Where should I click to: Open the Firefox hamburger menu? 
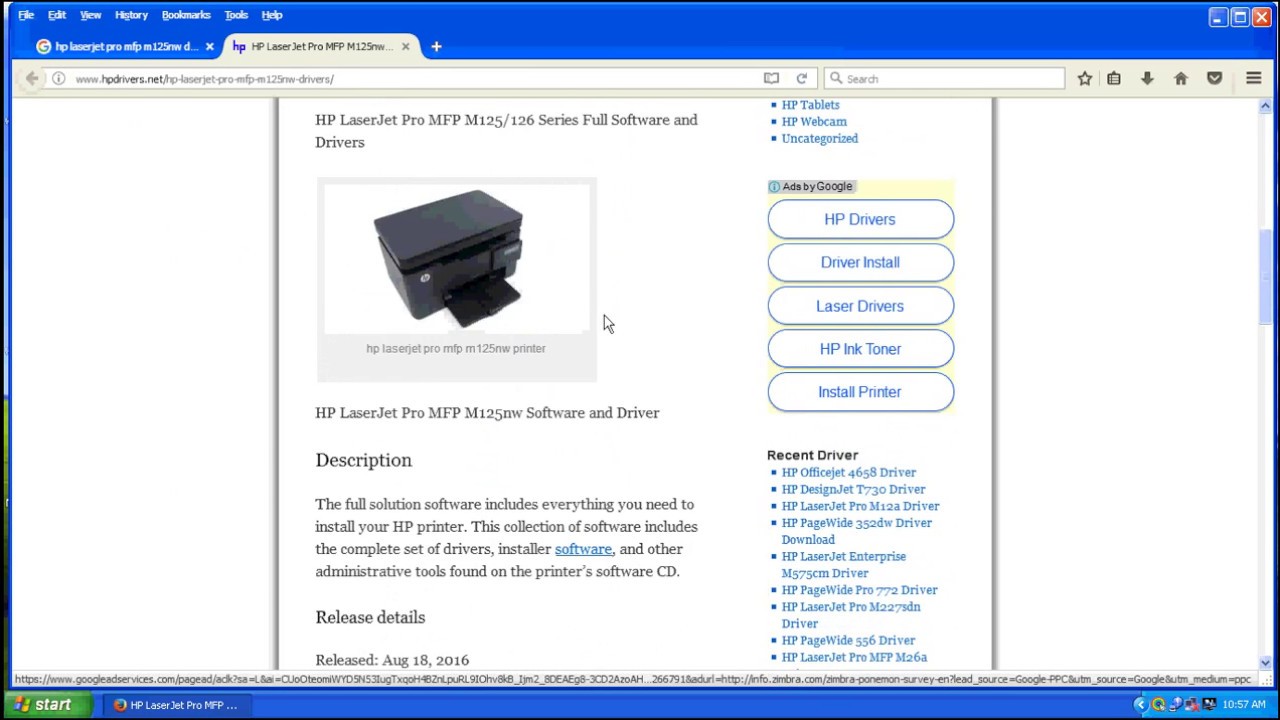pyautogui.click(x=1254, y=78)
